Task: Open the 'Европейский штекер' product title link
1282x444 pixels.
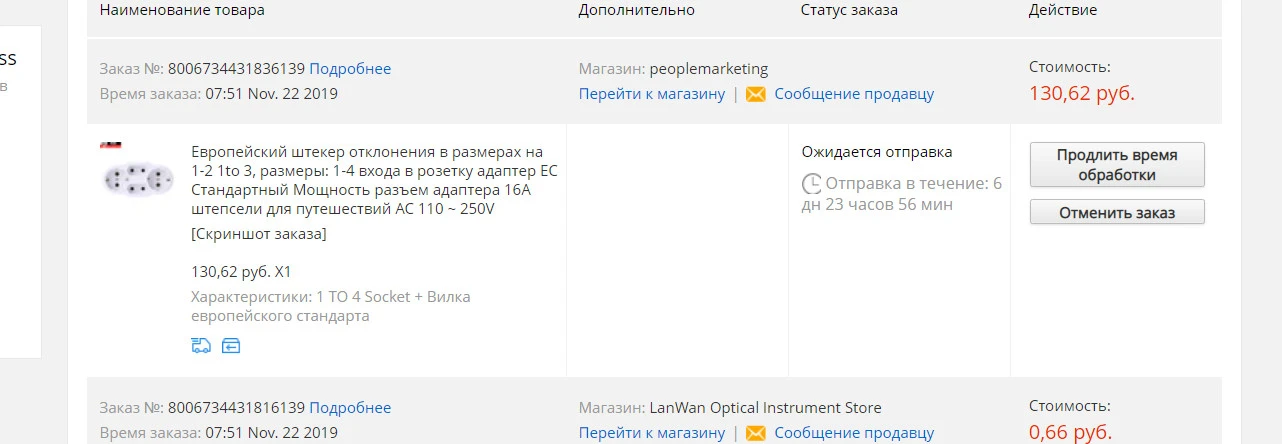Action: pos(374,181)
